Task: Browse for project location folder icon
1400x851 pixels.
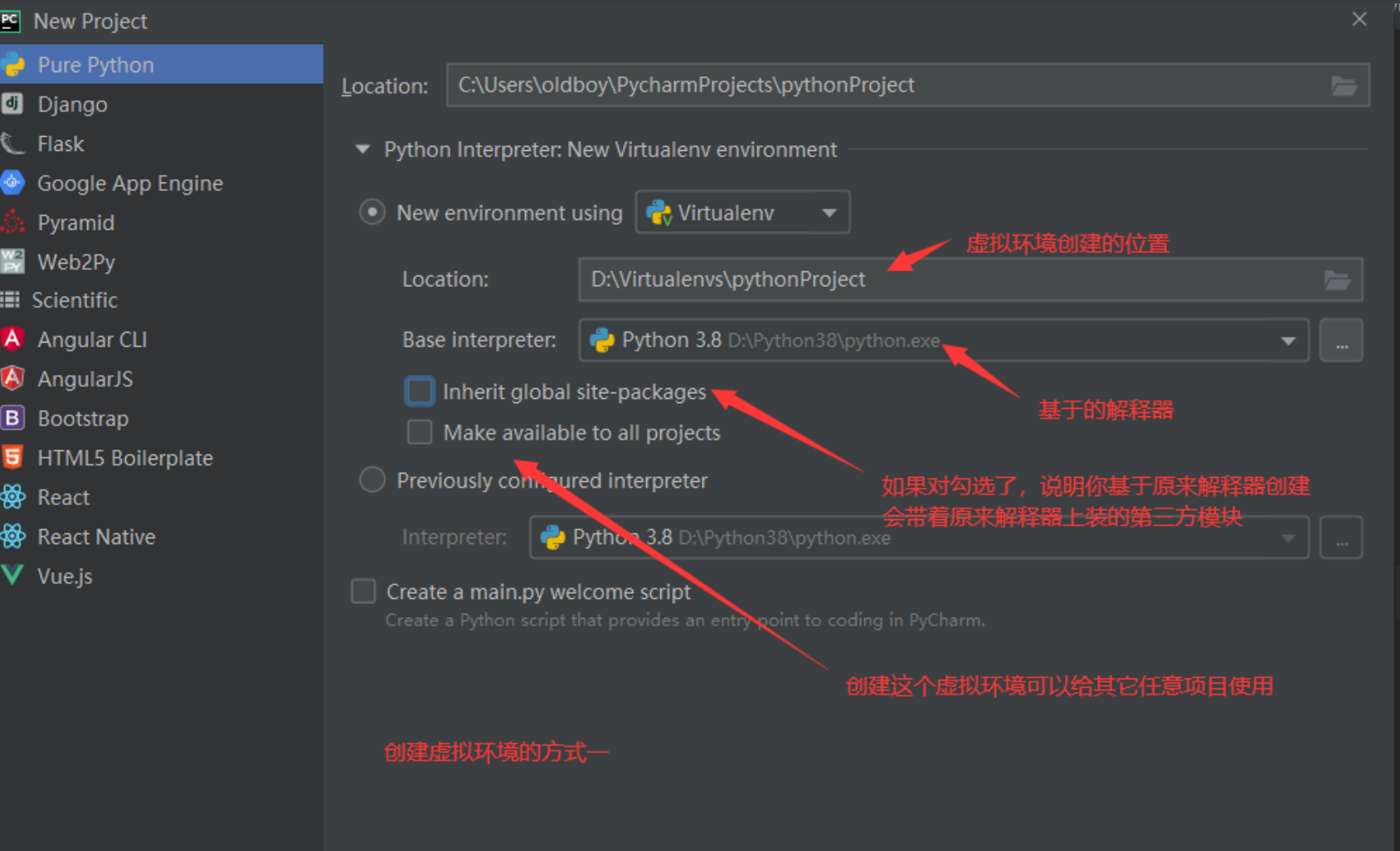Action: [x=1344, y=85]
